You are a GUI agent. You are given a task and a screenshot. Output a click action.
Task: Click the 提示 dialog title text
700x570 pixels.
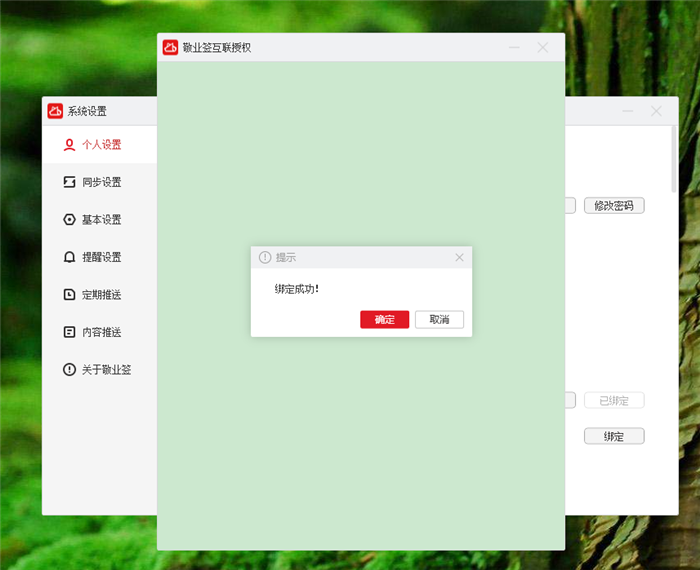pyautogui.click(x=286, y=257)
